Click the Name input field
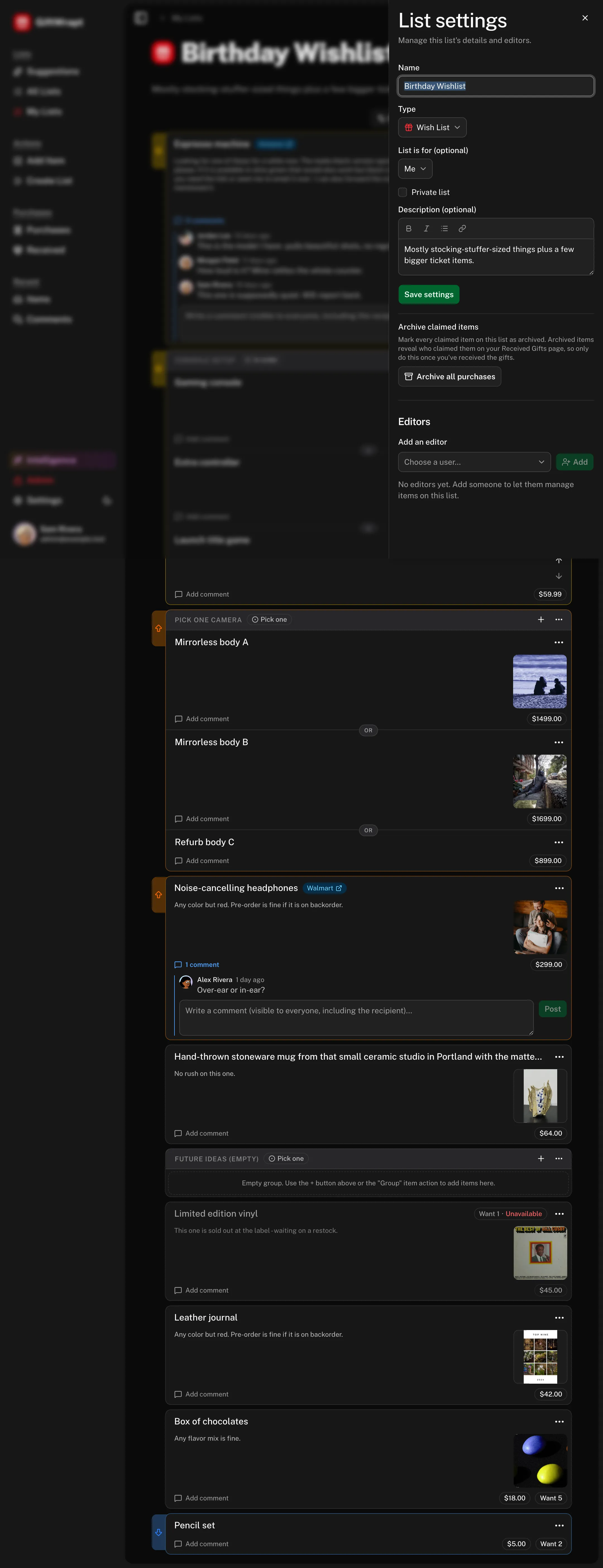 coord(496,86)
